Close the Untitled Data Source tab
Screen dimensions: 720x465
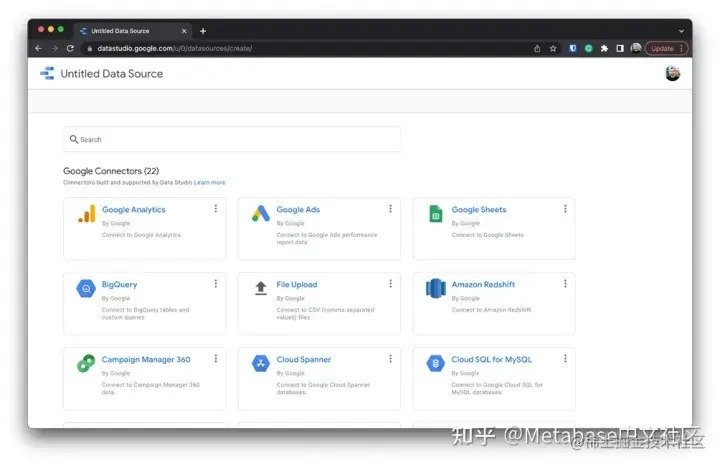(x=184, y=31)
